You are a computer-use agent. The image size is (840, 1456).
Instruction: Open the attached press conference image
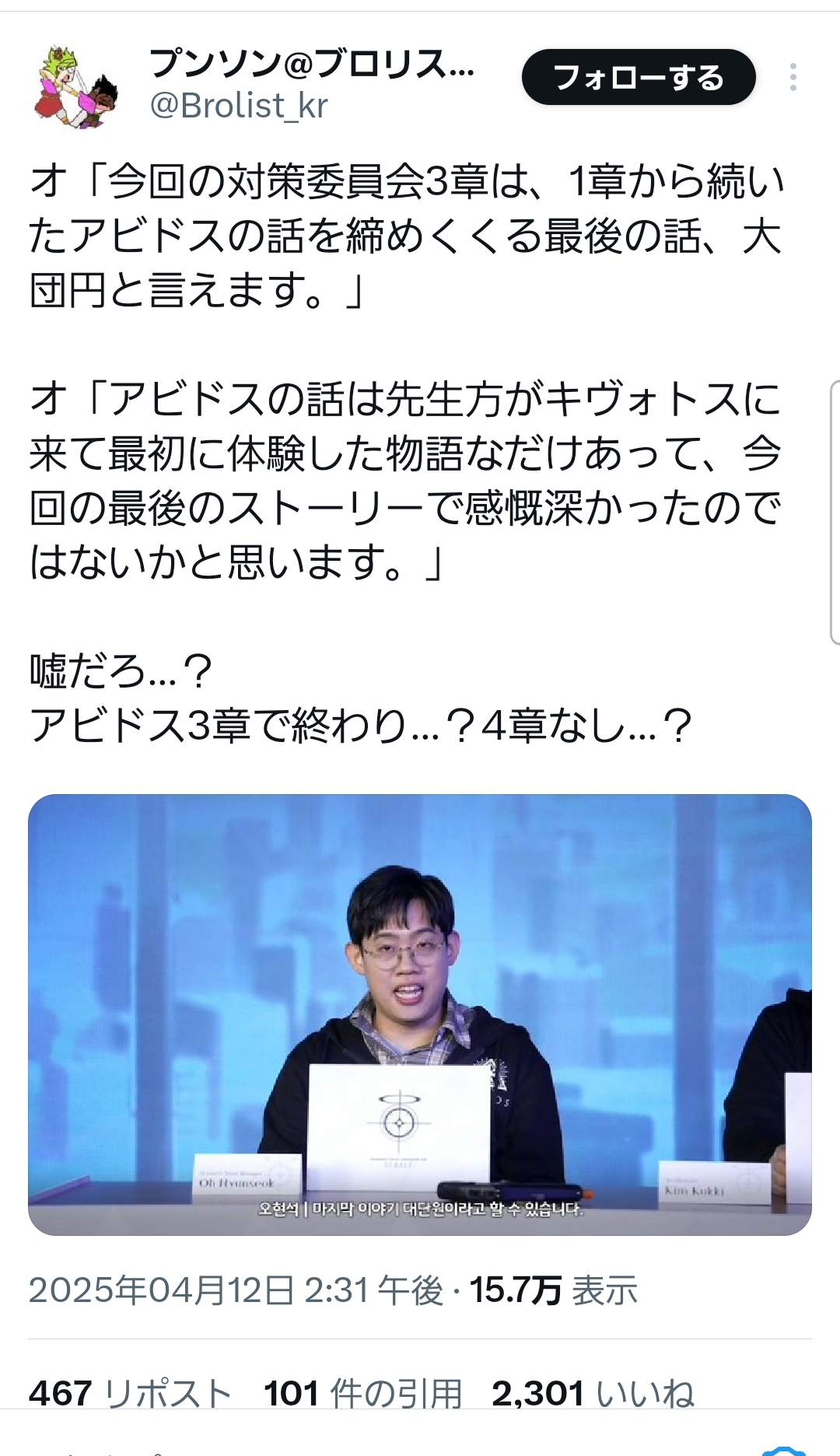[x=420, y=1014]
